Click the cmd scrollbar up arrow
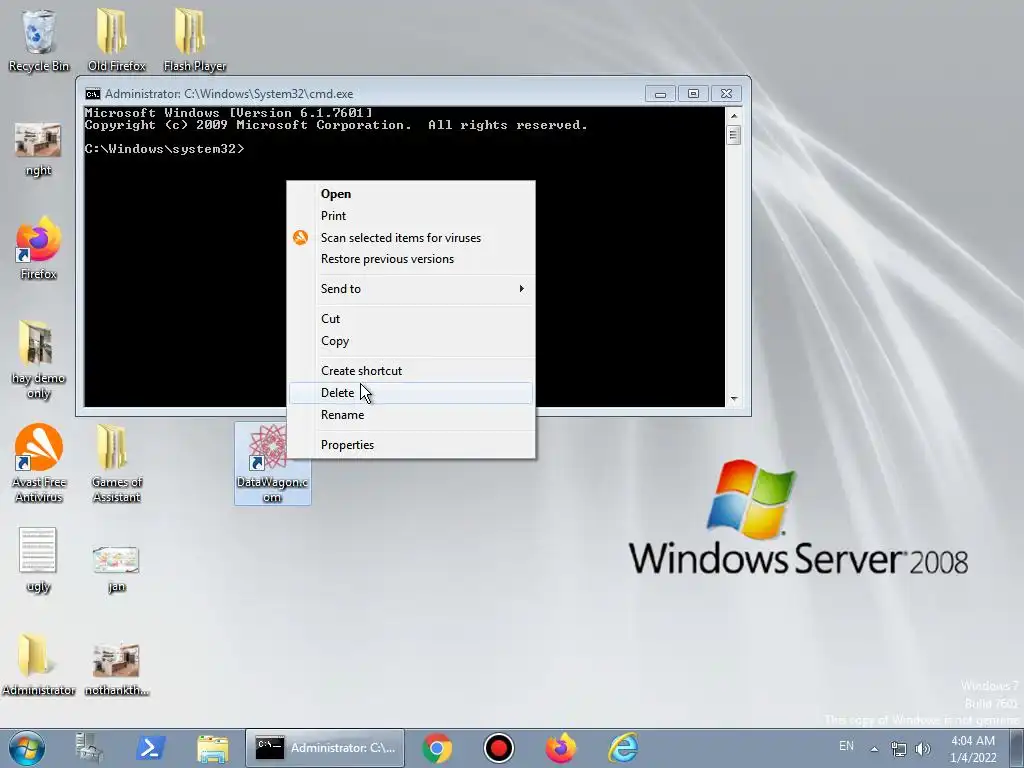Screen dimensions: 1024x768 (x=734, y=116)
